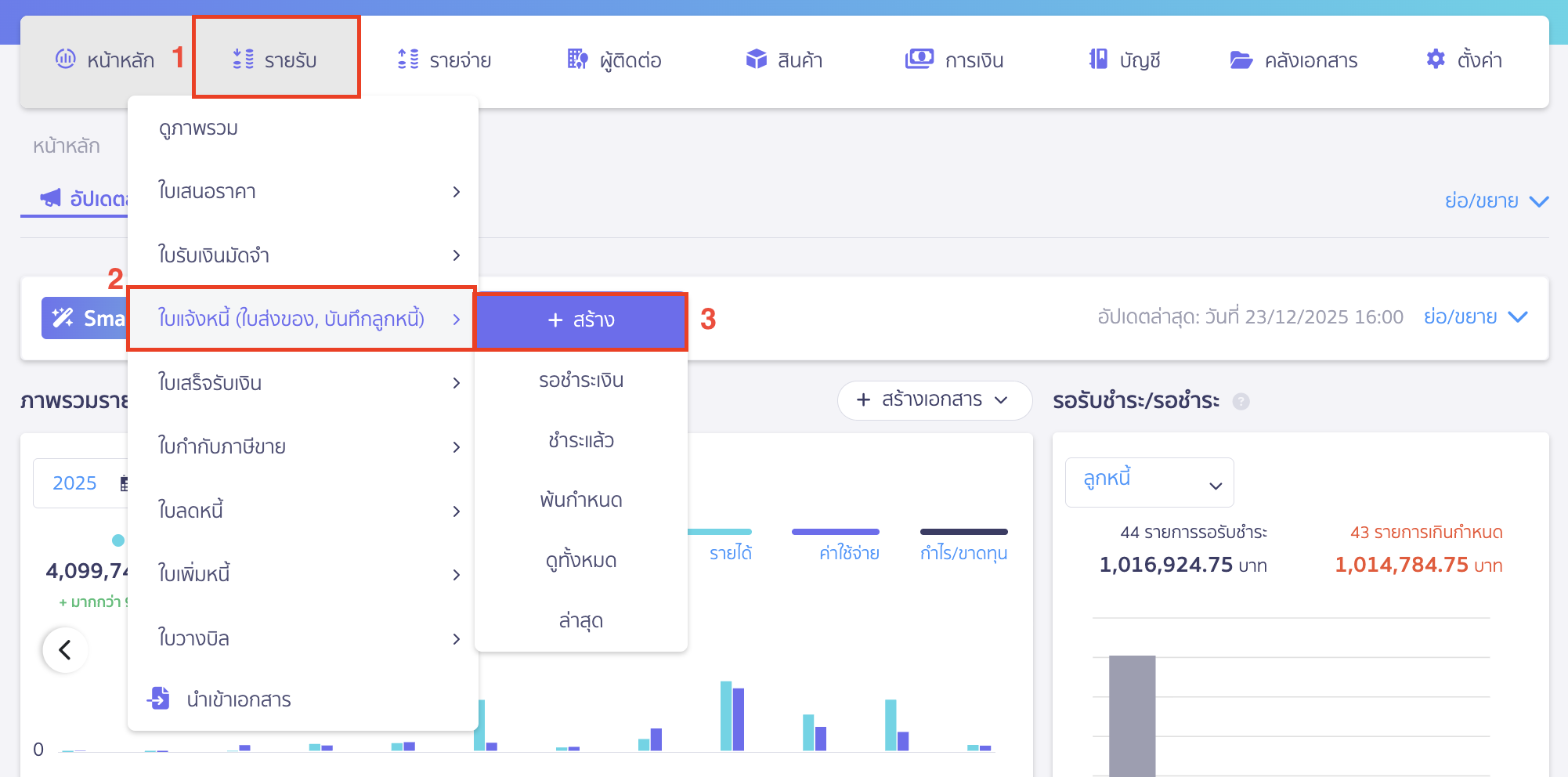The width and height of the screenshot is (1568, 777).
Task: Click the สินค้า products box icon
Action: coord(757,58)
